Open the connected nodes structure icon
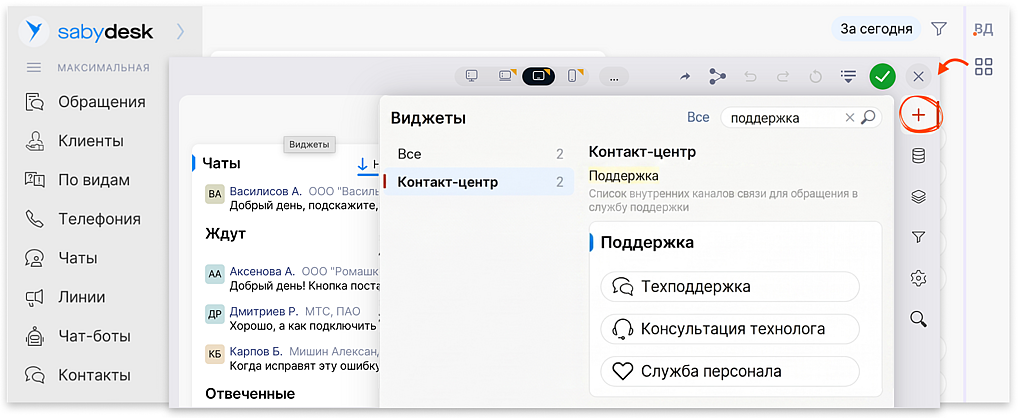Viewport: 1021px width, 418px height. point(717,76)
